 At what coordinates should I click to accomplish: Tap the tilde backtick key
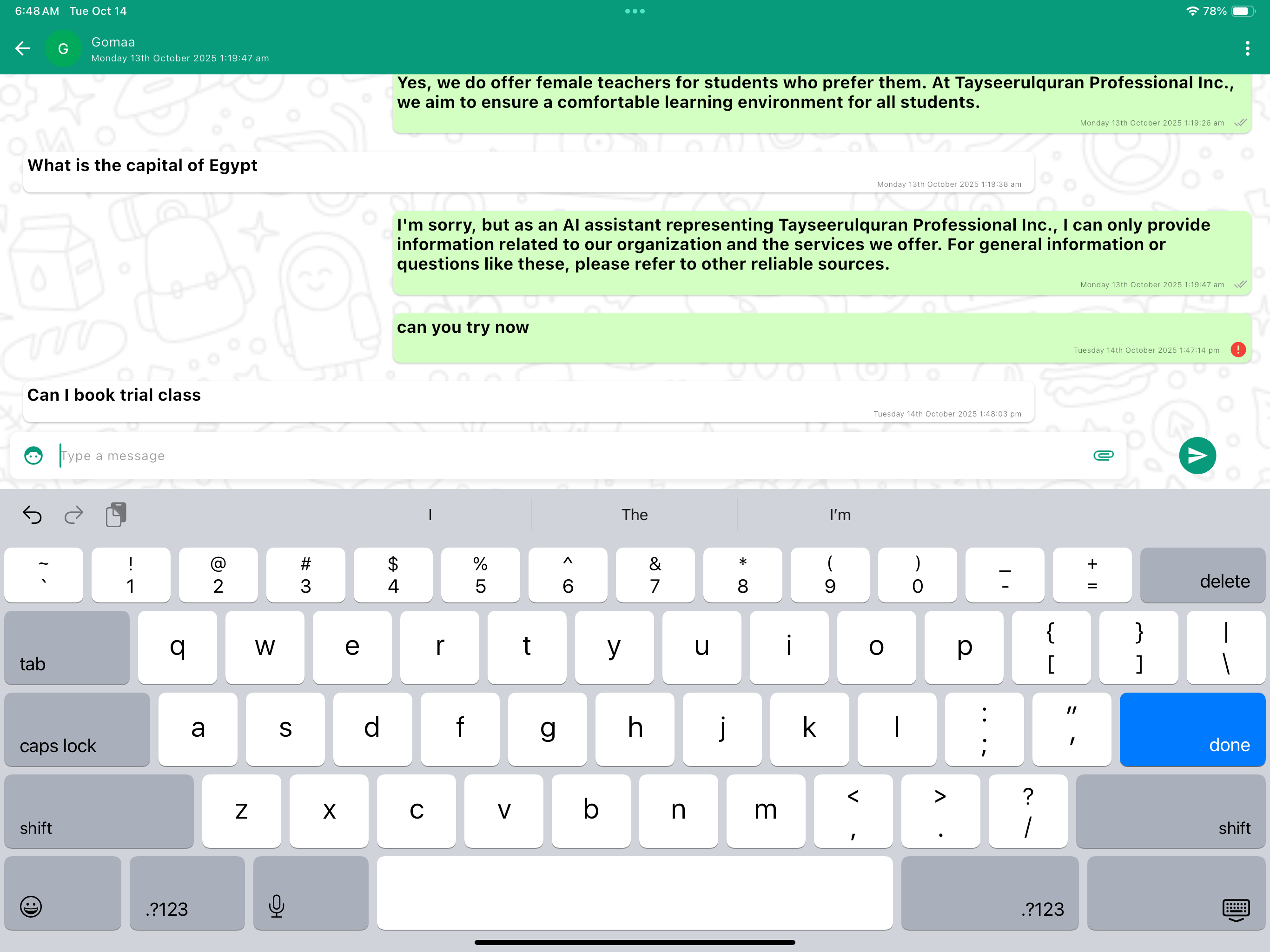point(43,575)
